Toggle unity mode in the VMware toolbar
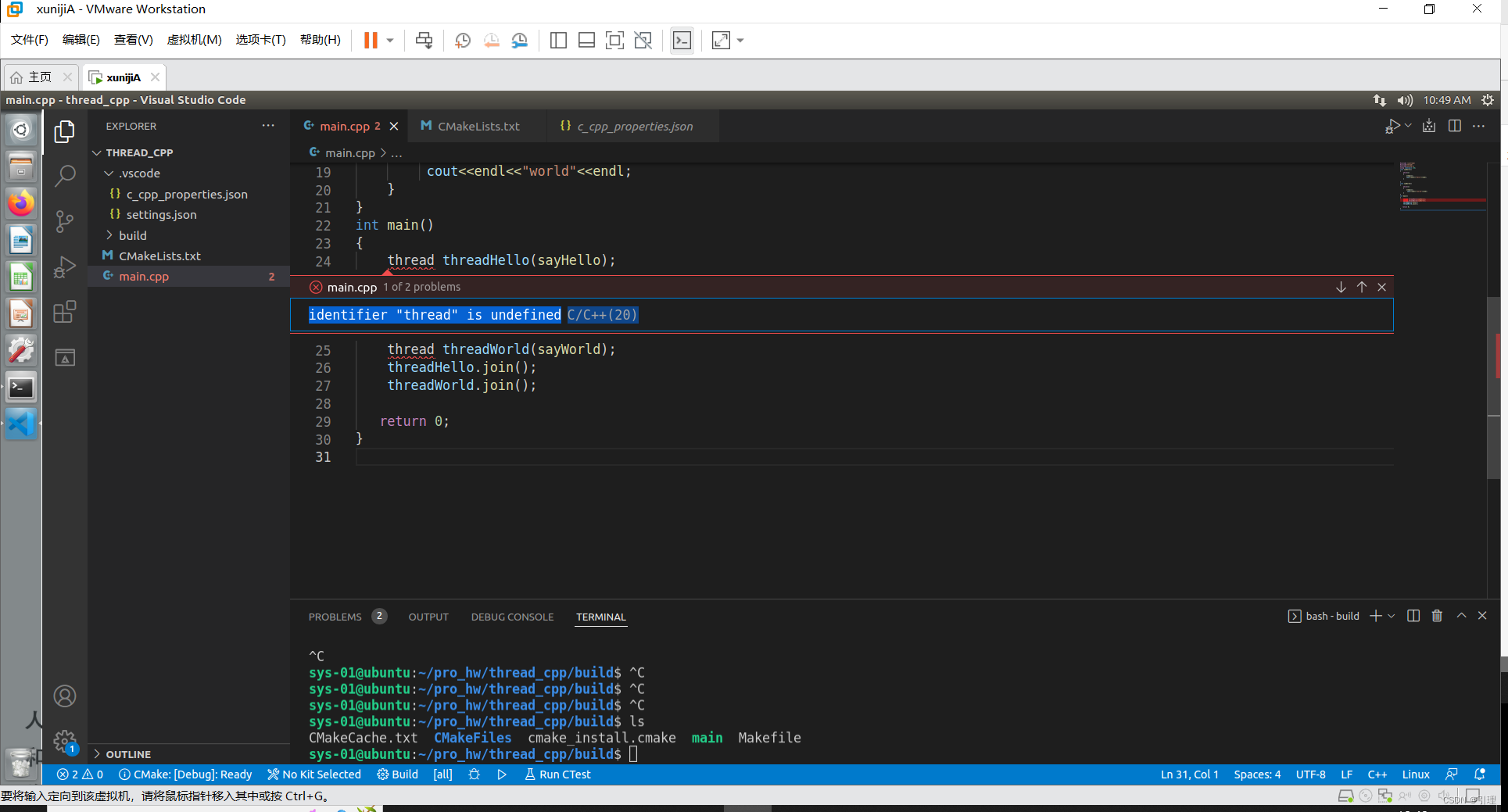The height and width of the screenshot is (812, 1508). coord(643,40)
